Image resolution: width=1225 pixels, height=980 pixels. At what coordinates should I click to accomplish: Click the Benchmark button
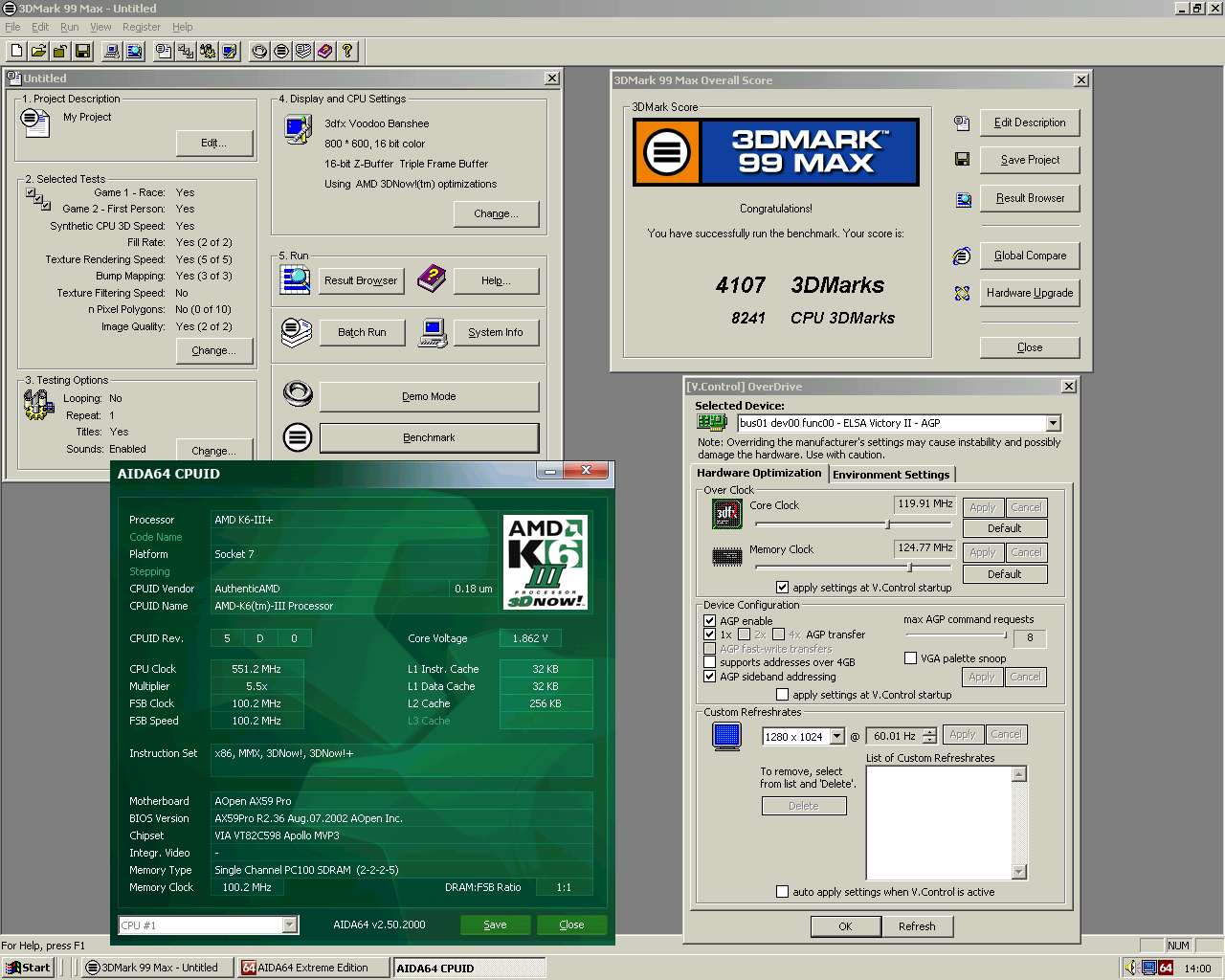click(429, 437)
